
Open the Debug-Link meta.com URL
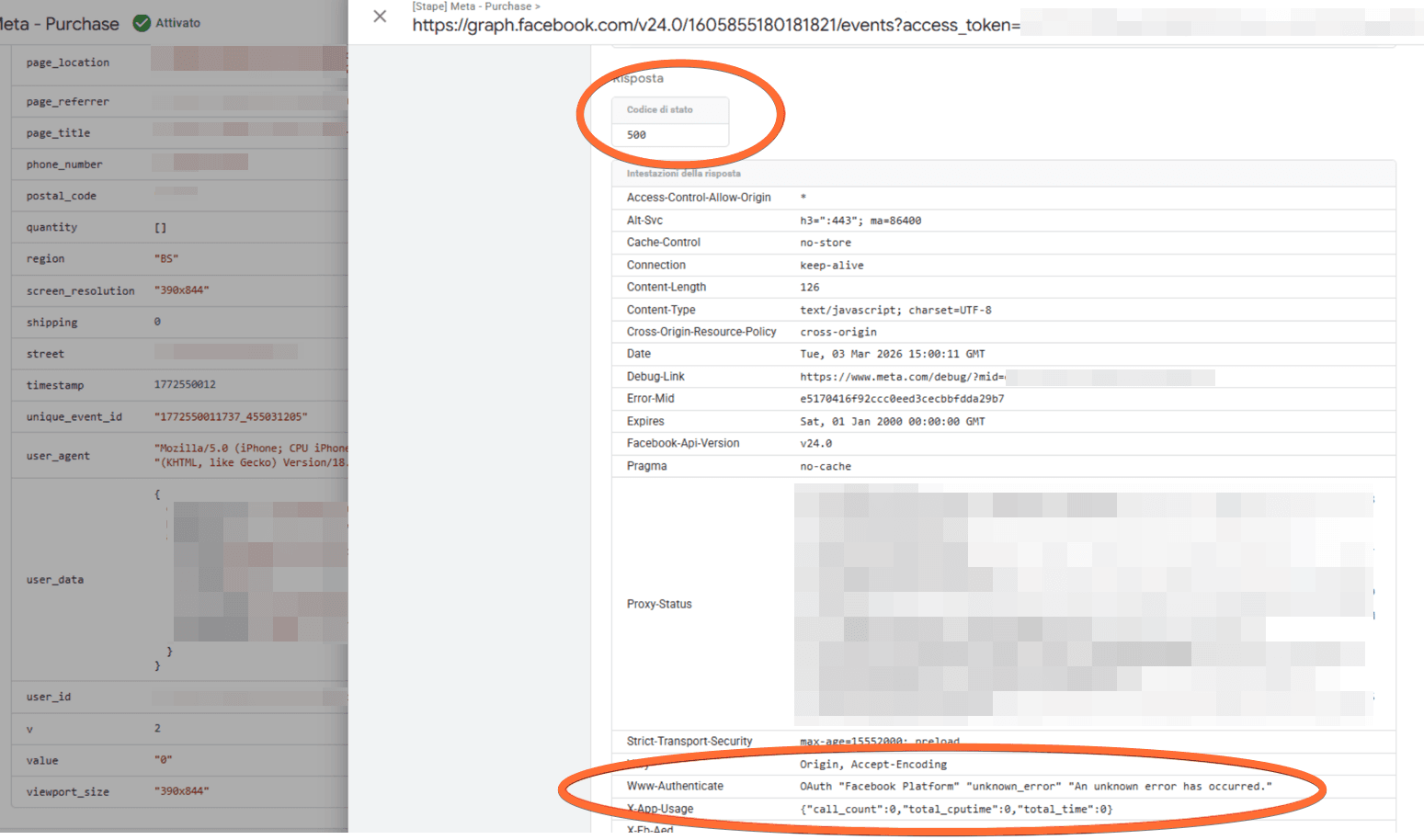click(901, 377)
